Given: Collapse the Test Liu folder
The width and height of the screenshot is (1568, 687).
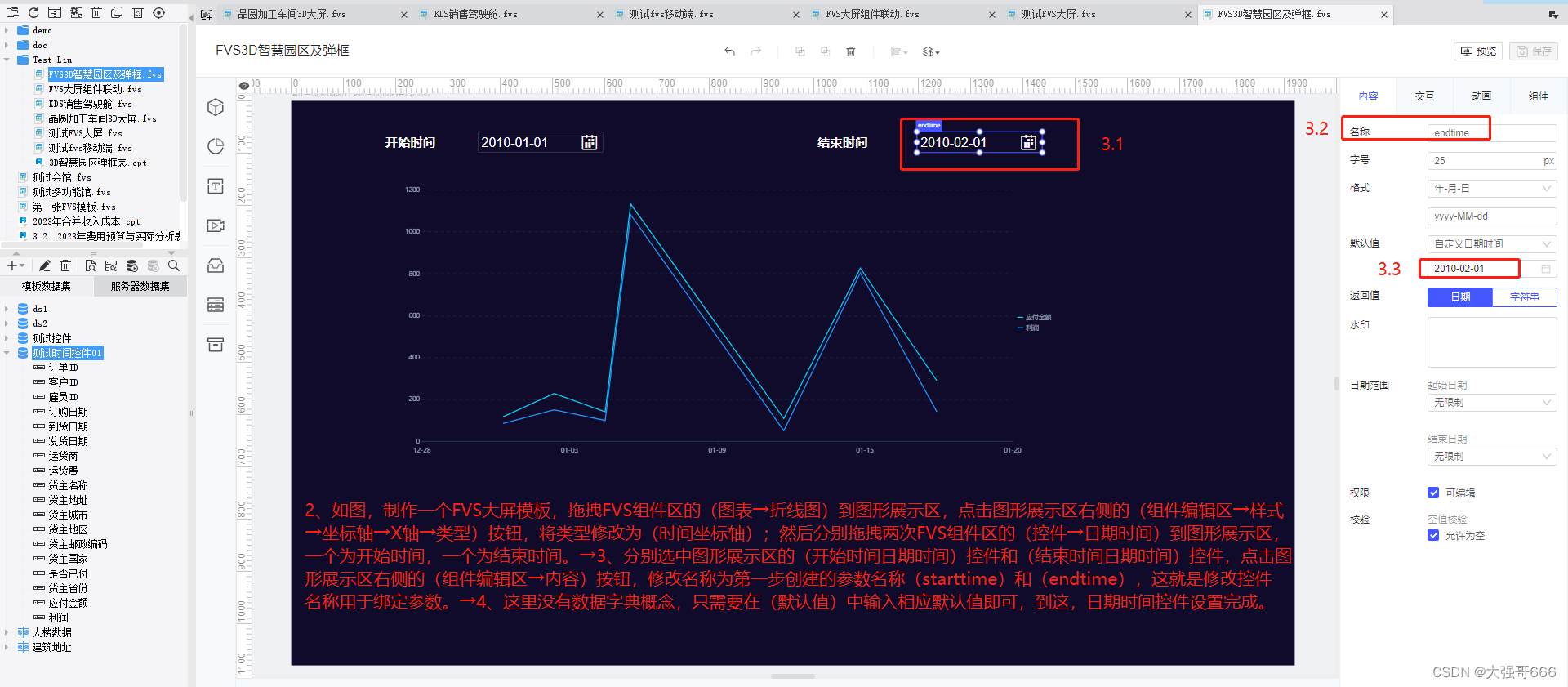Looking at the screenshot, I should coord(7,60).
